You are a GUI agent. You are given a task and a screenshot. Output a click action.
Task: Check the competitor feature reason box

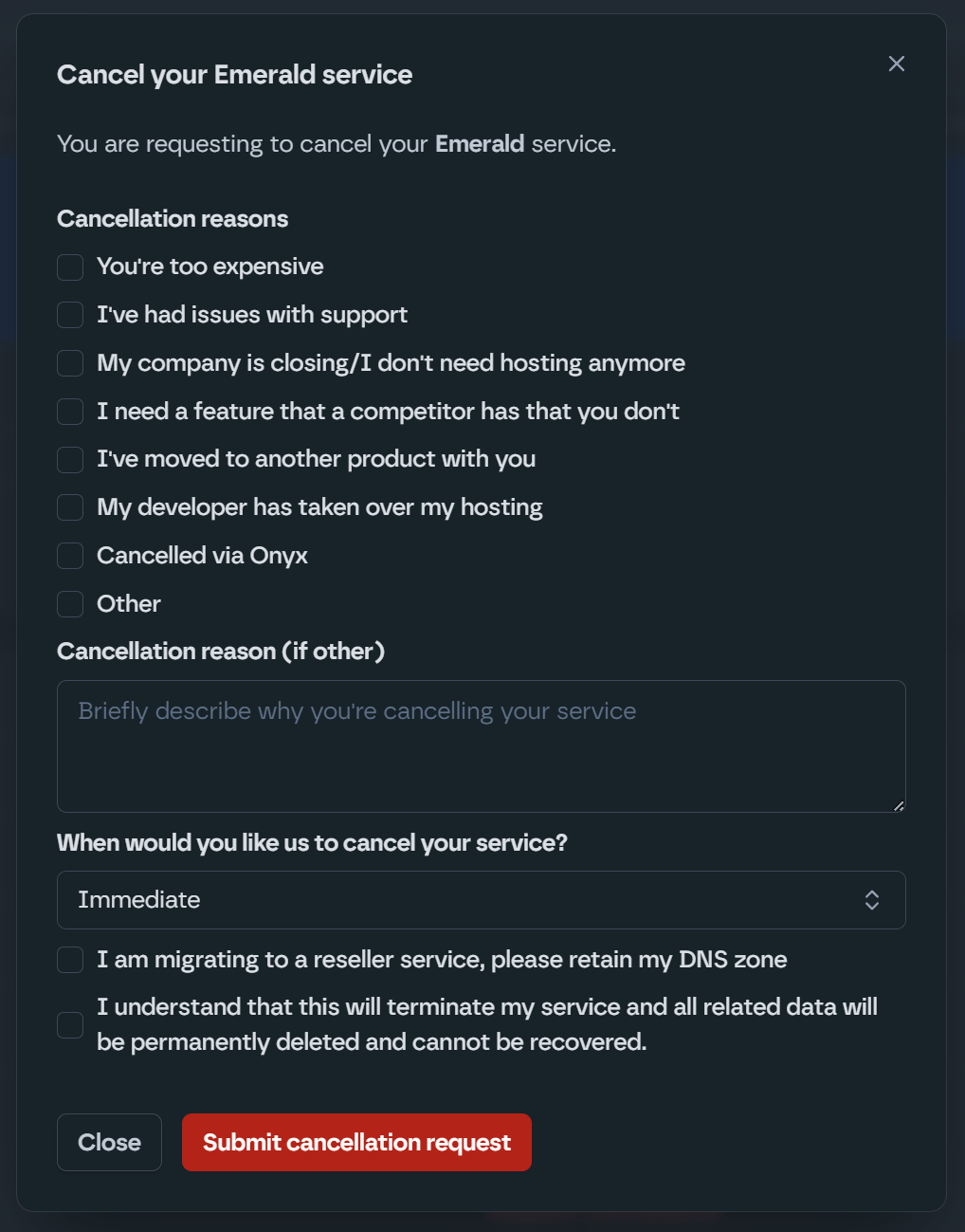click(x=70, y=412)
